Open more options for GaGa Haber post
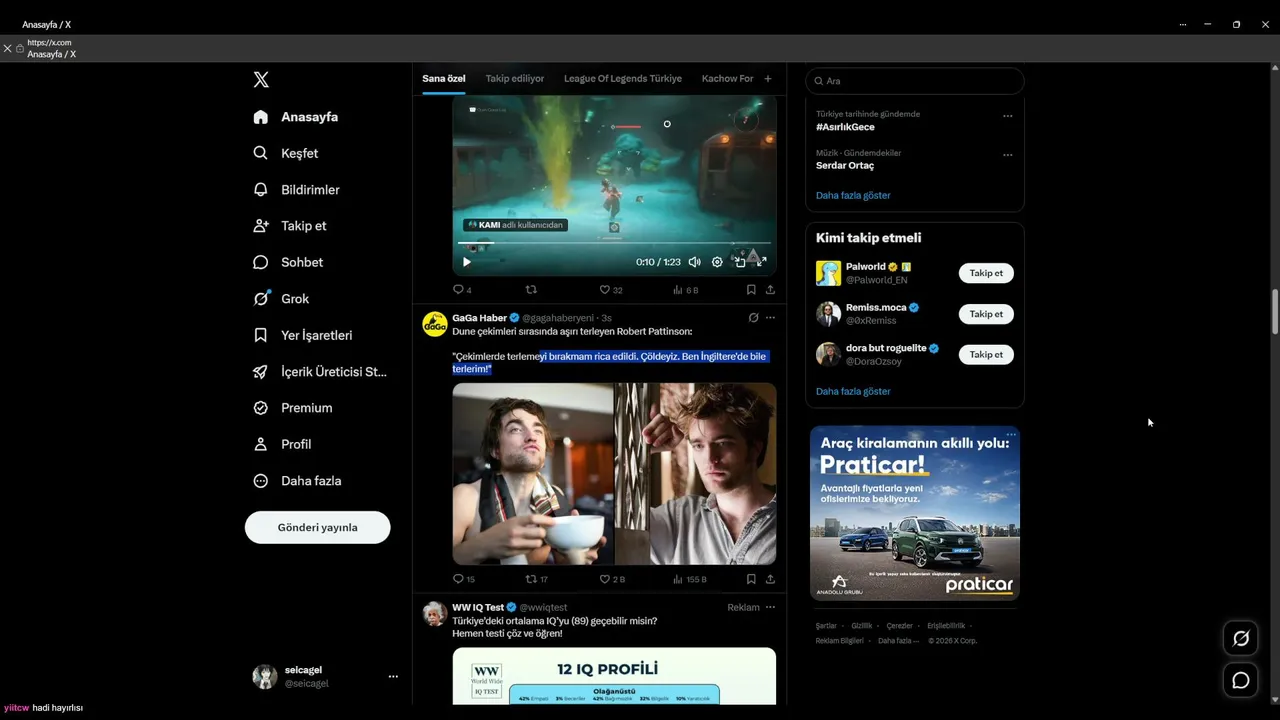The image size is (1280, 720). tap(770, 318)
